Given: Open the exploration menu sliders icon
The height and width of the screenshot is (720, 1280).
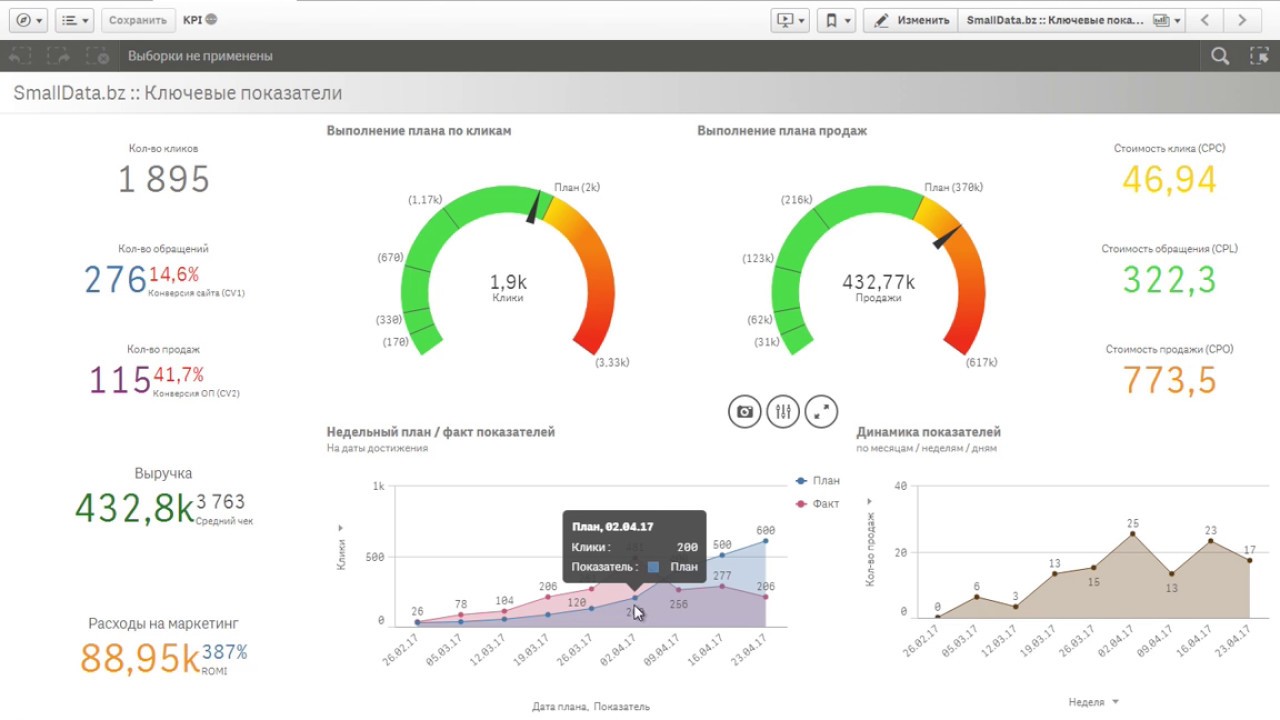Looking at the screenshot, I should 783,411.
